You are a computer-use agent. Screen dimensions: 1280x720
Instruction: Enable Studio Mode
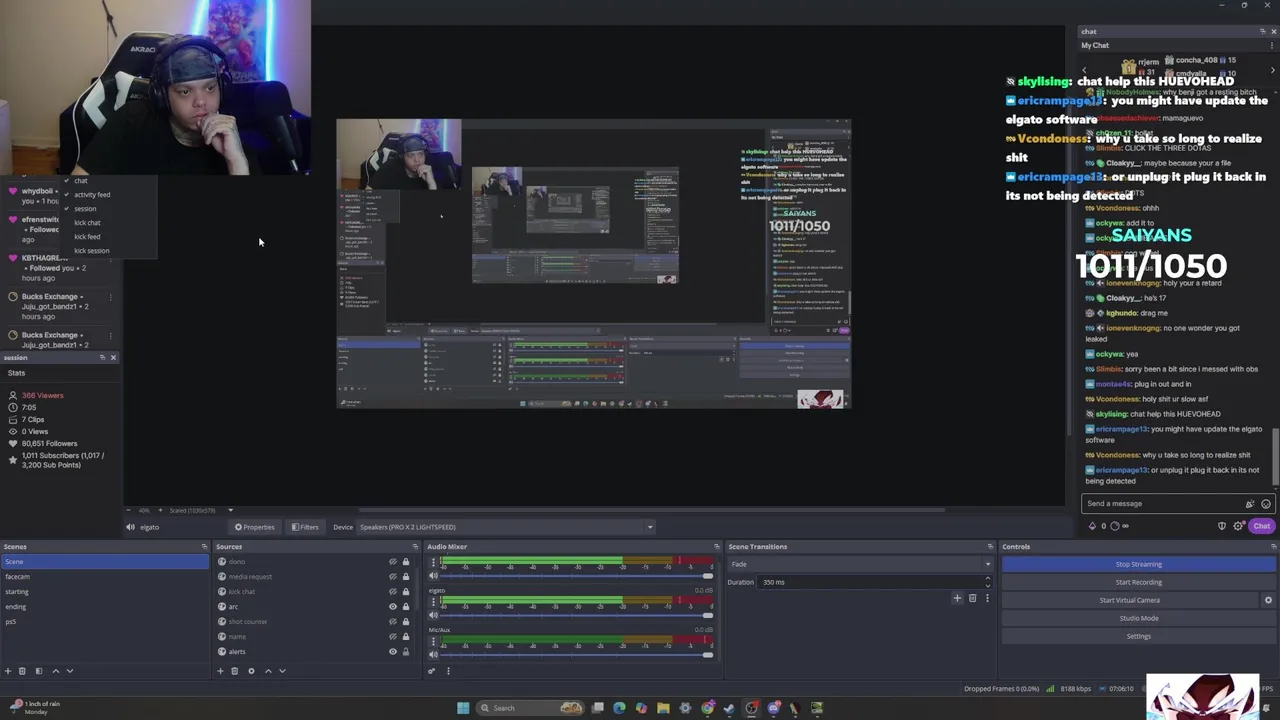coord(1139,618)
